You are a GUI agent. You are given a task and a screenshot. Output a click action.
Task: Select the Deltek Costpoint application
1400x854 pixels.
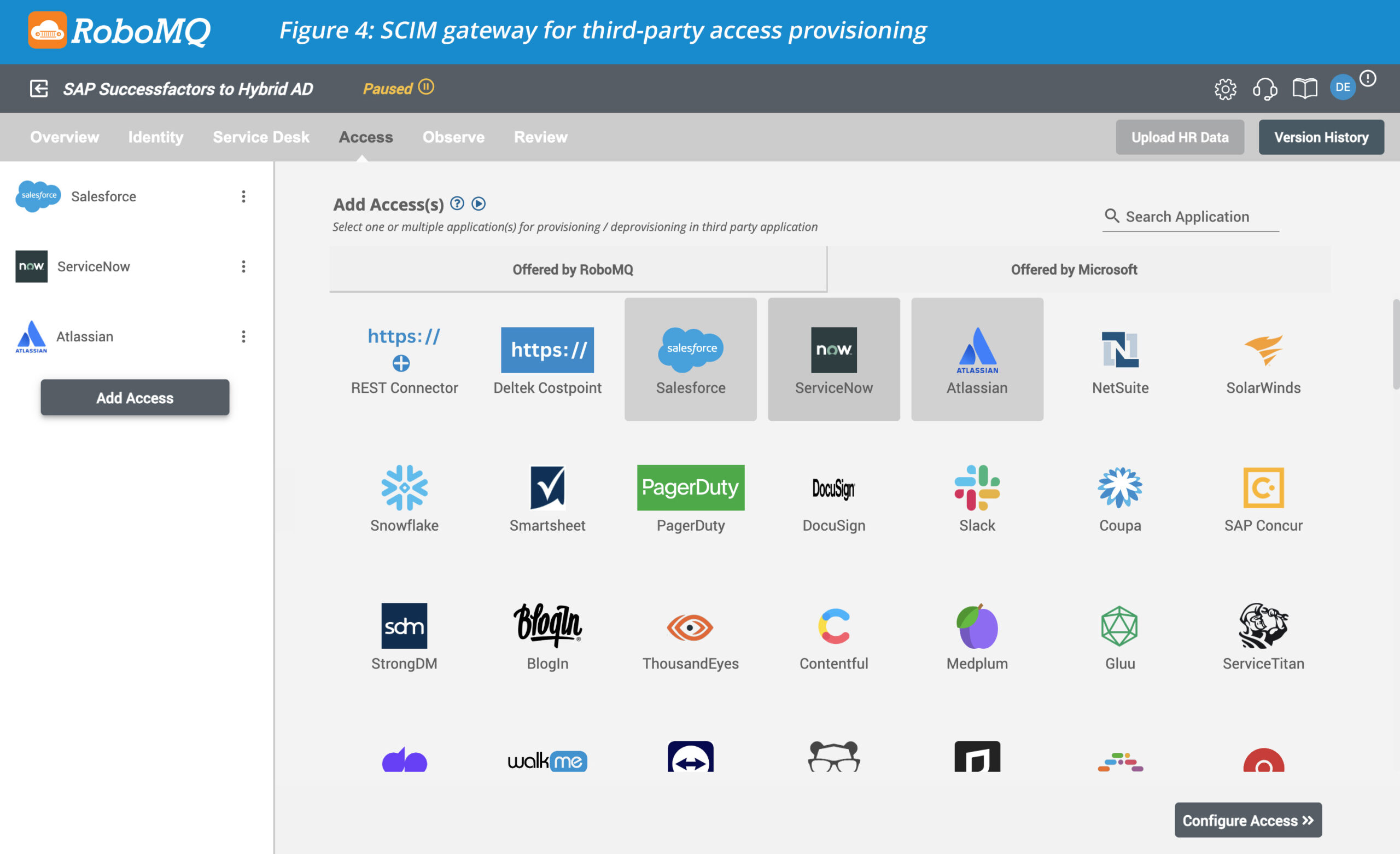[547, 359]
